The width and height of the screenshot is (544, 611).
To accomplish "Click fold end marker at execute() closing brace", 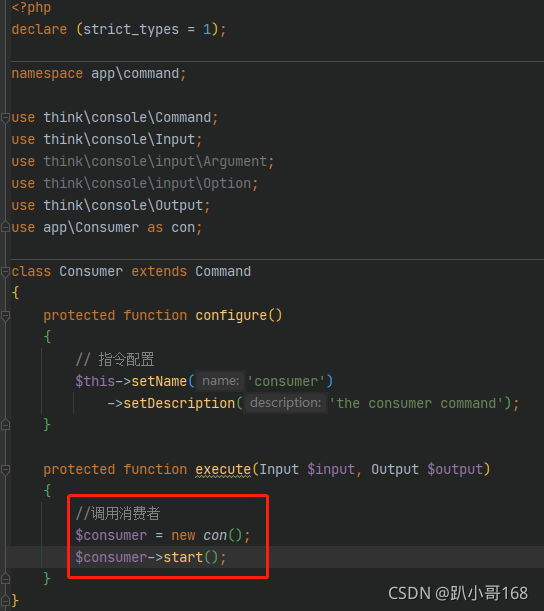I will pyautogui.click(x=5, y=579).
